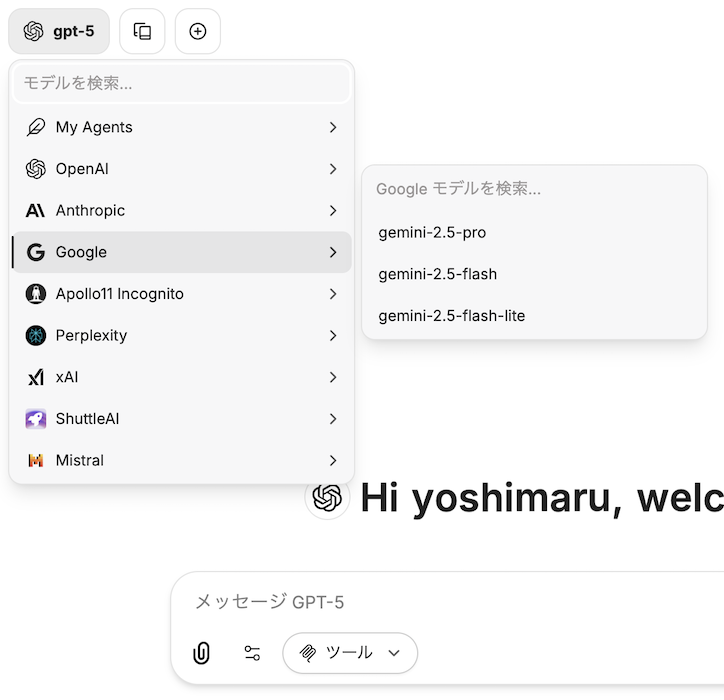This screenshot has height=700, width=724.
Task: Click the OpenAI logo in model list
Action: tap(36, 169)
